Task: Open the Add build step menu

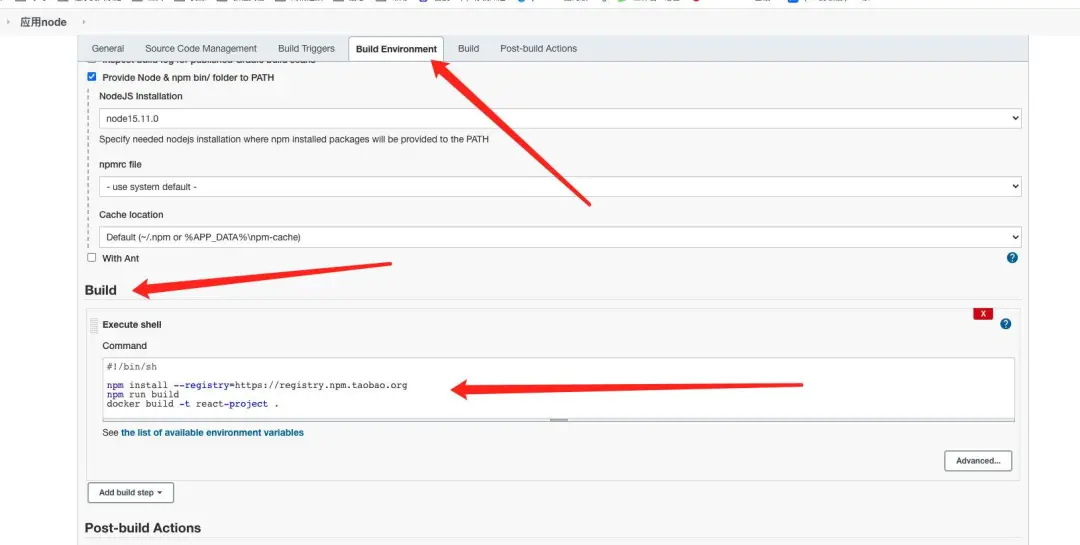Action: coord(131,493)
